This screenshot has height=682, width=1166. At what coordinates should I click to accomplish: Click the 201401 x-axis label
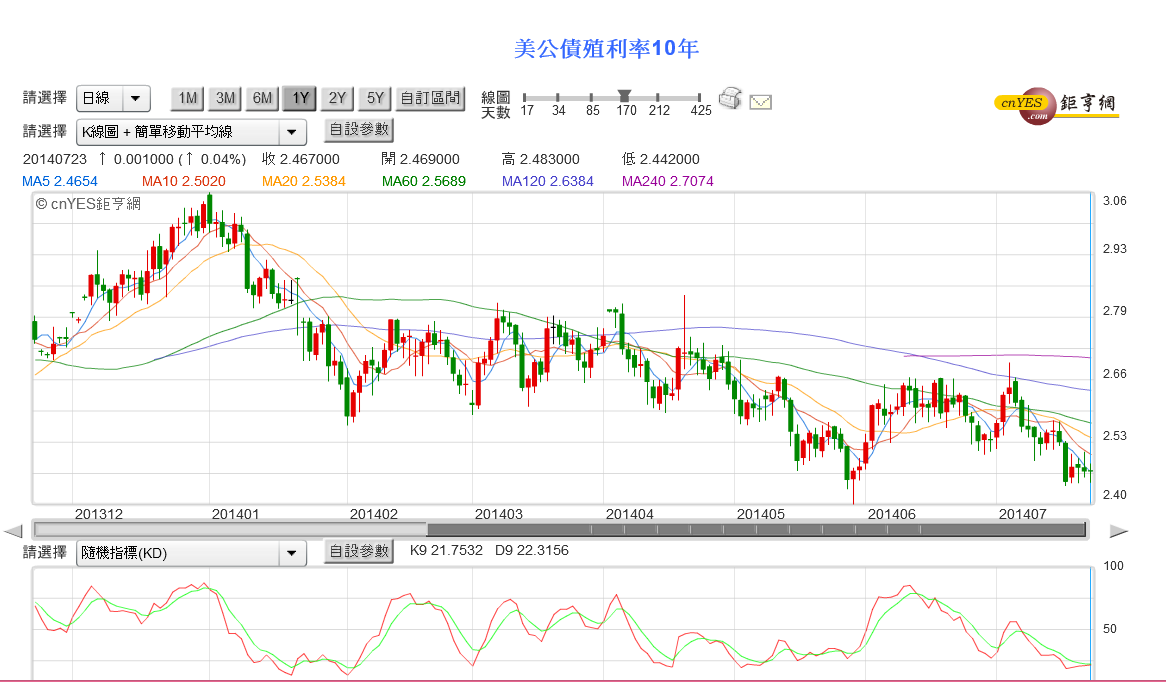236,514
